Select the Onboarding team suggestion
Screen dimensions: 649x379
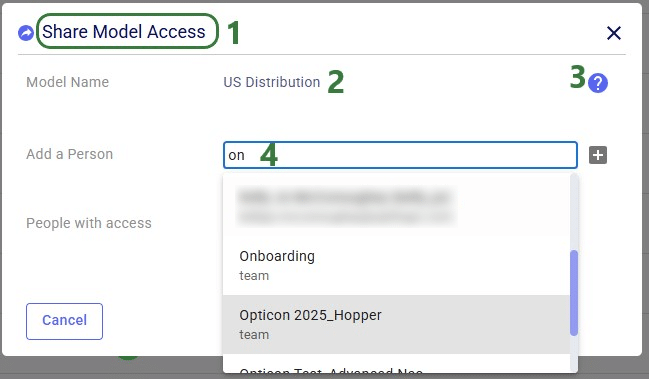point(396,265)
